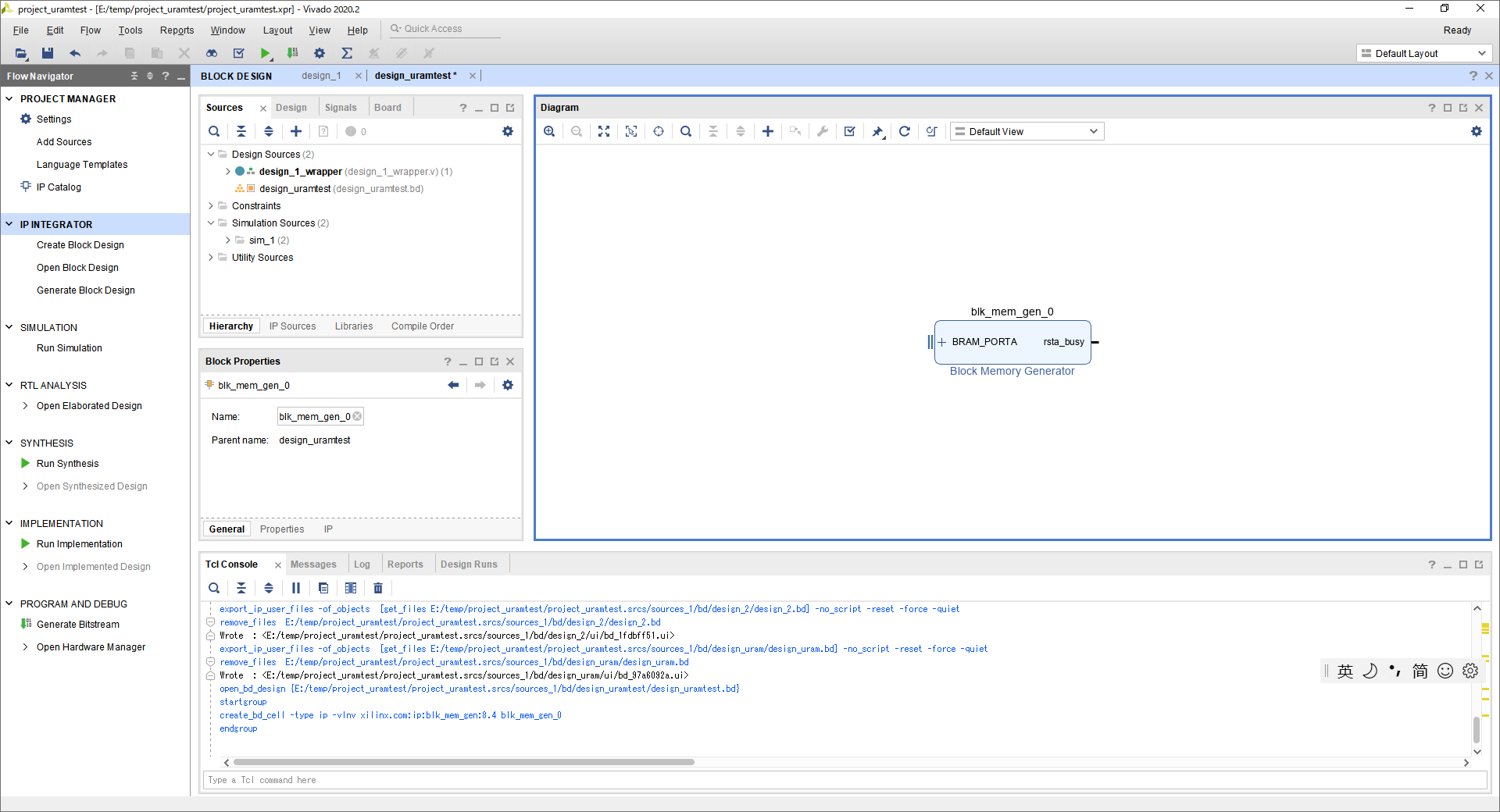
Task: Click search icon in Sources panel
Action: tap(214, 131)
